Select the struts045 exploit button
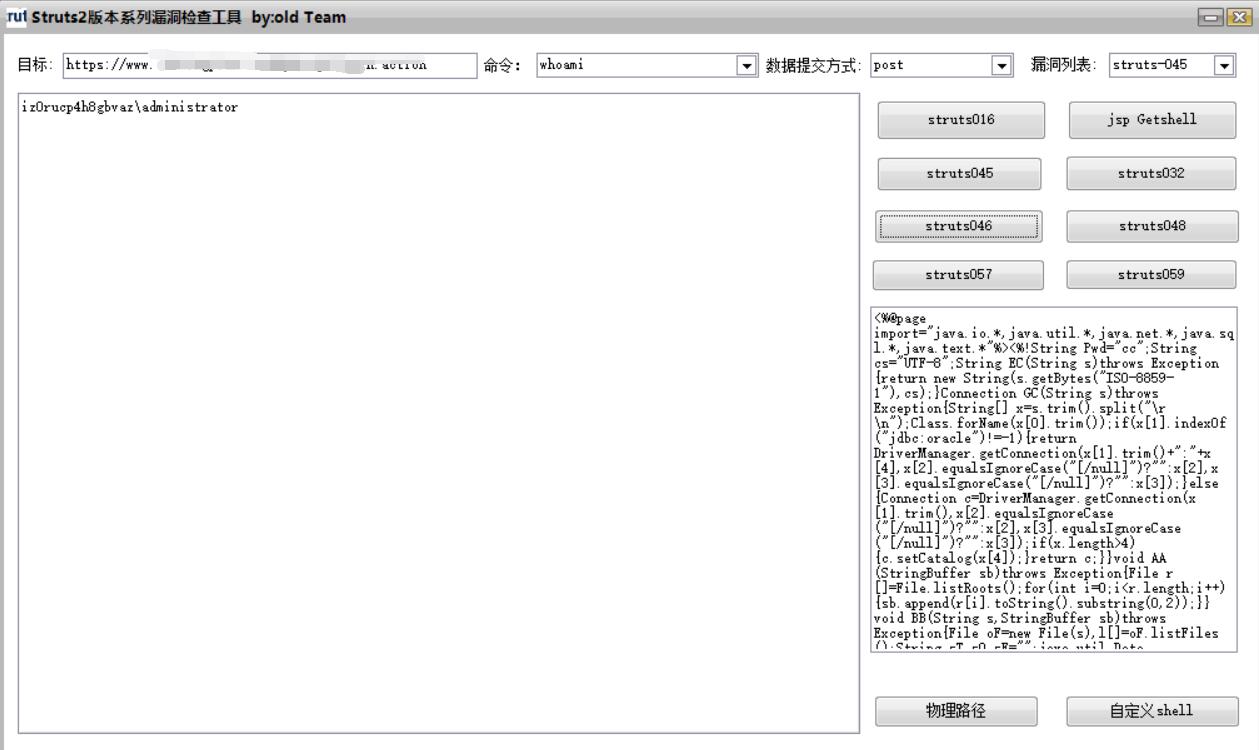 [x=959, y=174]
